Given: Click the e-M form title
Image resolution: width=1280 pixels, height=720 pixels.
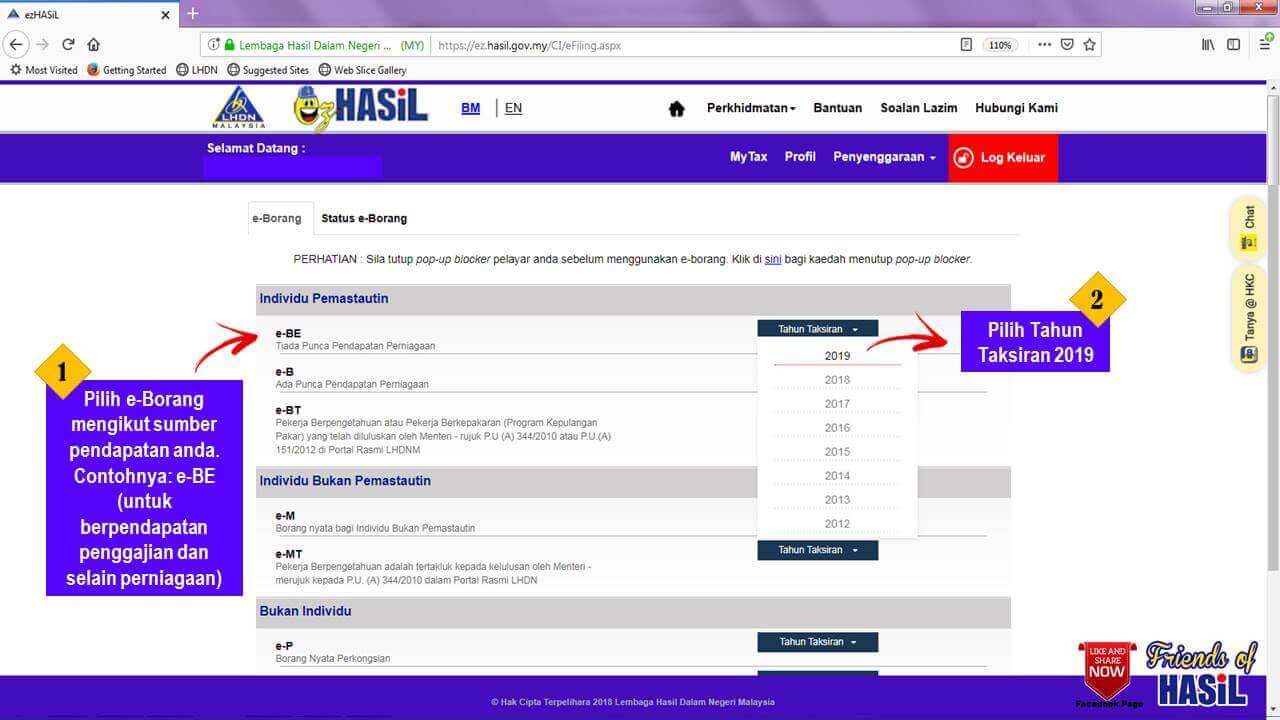Looking at the screenshot, I should tap(285, 516).
